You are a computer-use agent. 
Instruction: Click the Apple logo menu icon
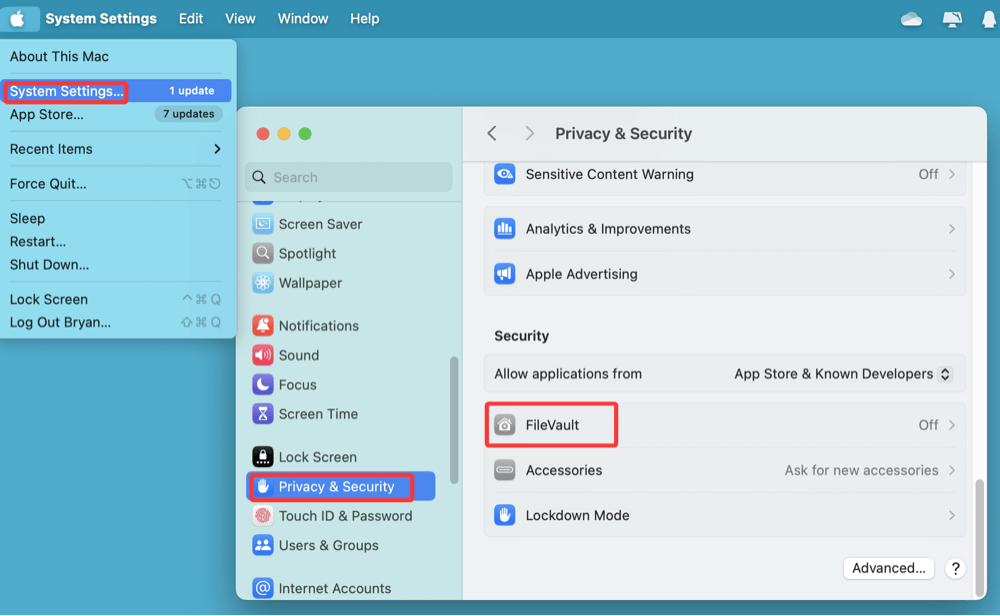[x=18, y=19]
